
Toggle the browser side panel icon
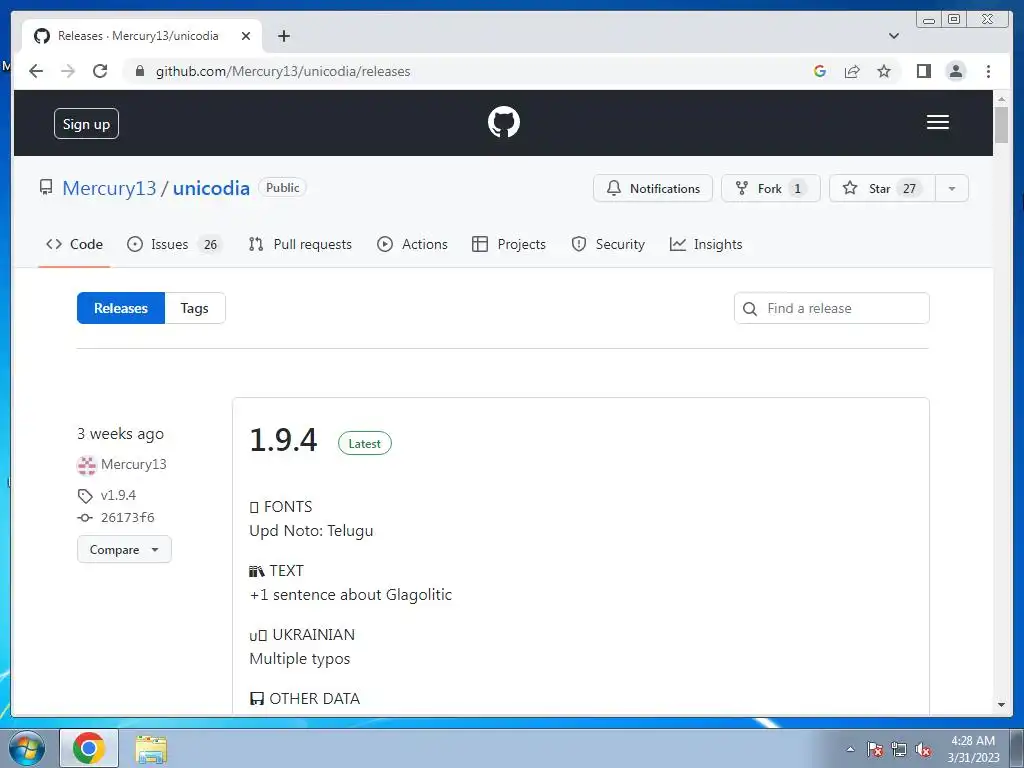[923, 71]
